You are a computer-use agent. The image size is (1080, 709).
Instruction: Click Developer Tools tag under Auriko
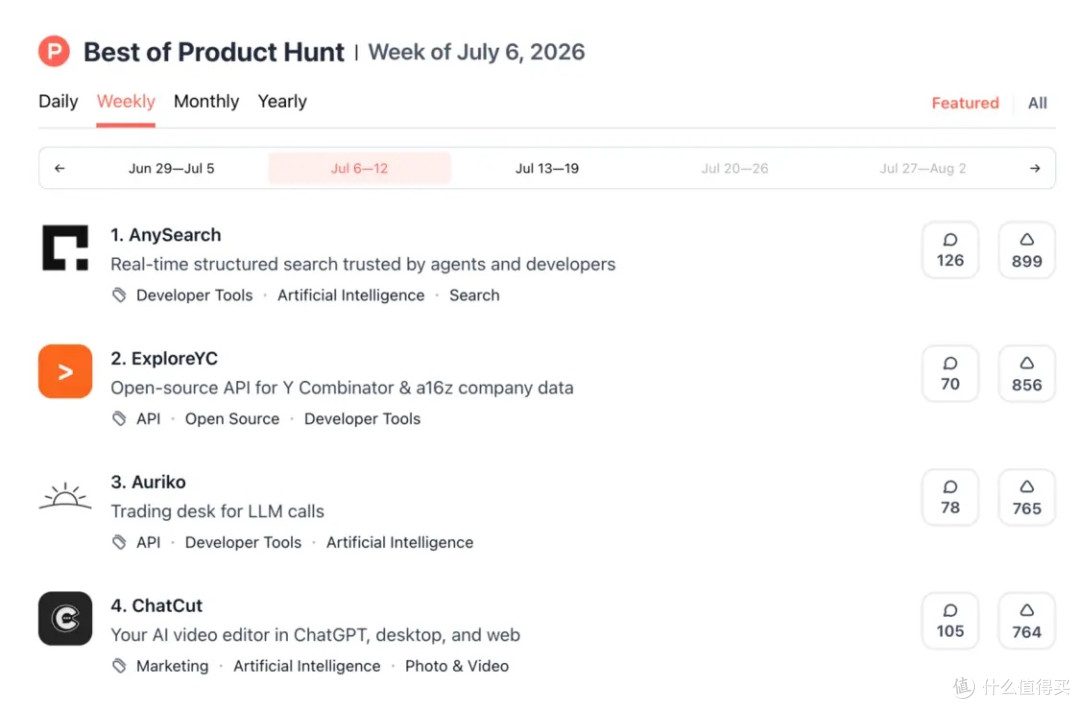coord(243,542)
